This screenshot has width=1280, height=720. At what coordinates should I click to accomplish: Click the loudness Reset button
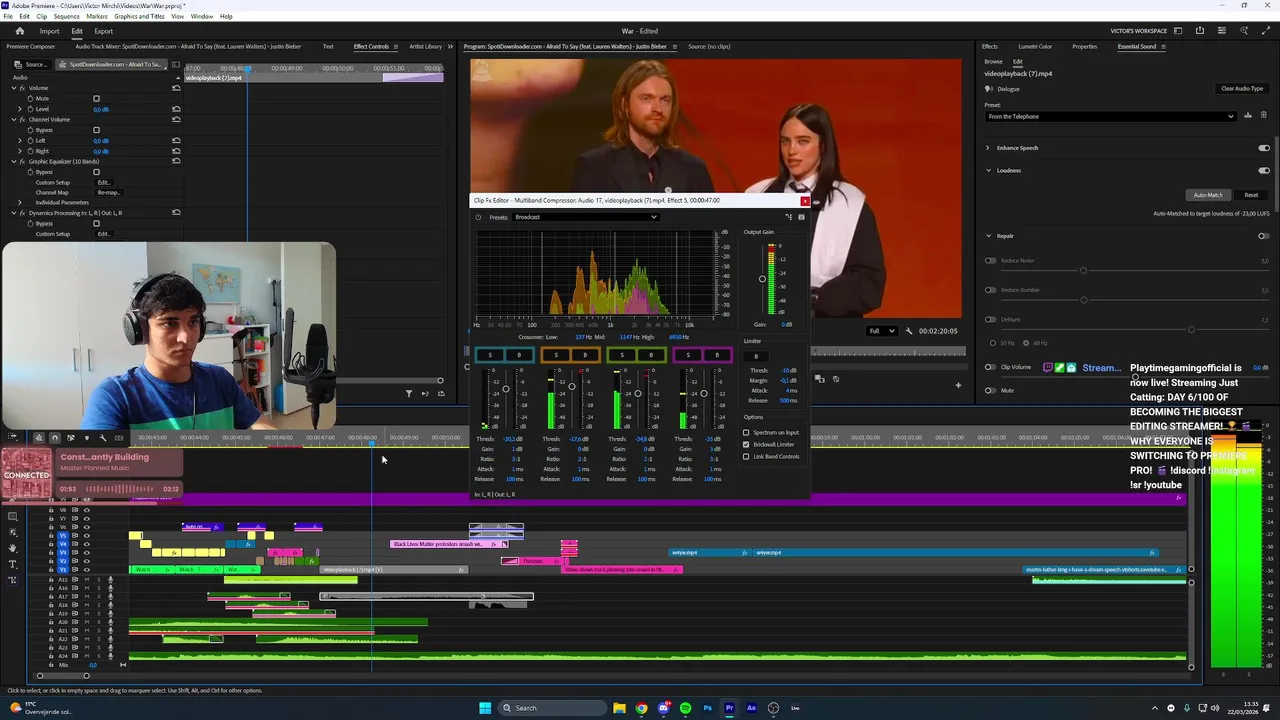[x=1251, y=195]
